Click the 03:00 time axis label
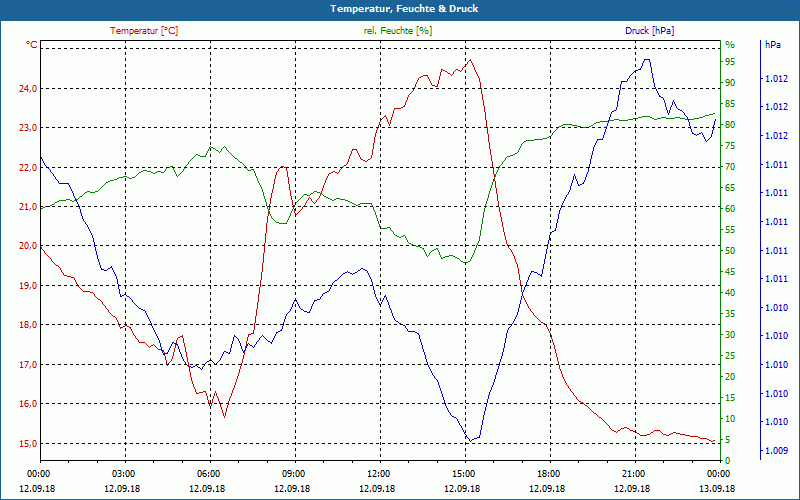800x500 pixels. [123, 473]
